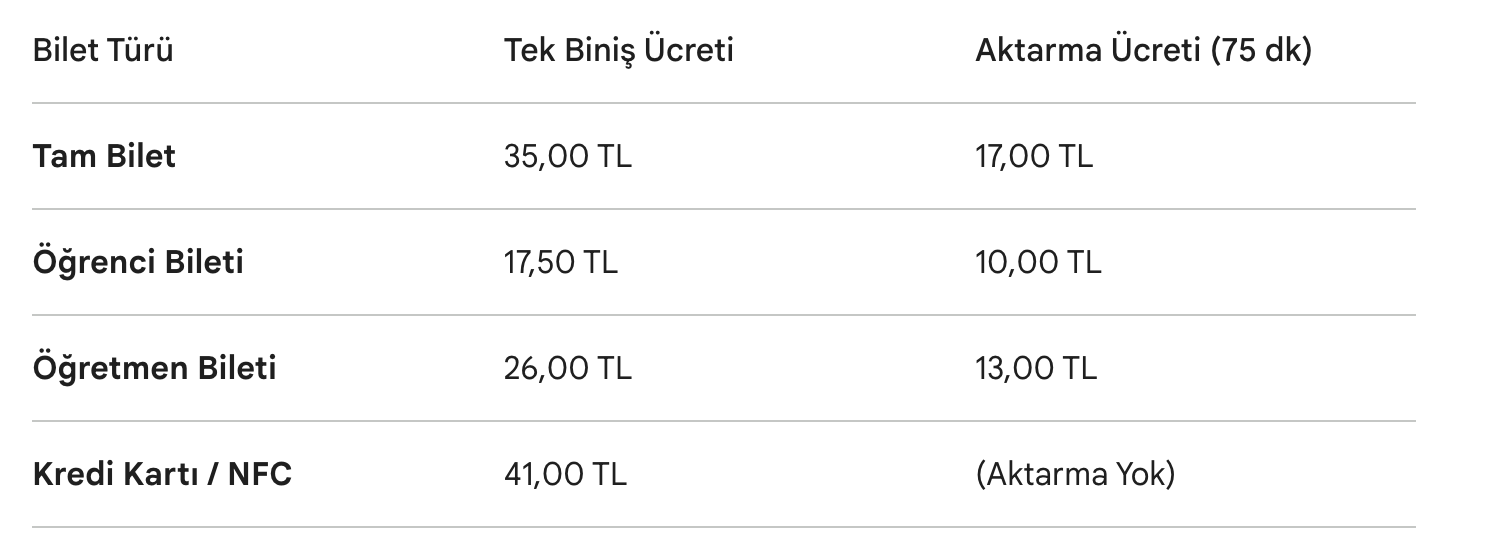Select the 17,00 TL transfer fee
The width and height of the screenshot is (1508, 546).
(1033, 156)
